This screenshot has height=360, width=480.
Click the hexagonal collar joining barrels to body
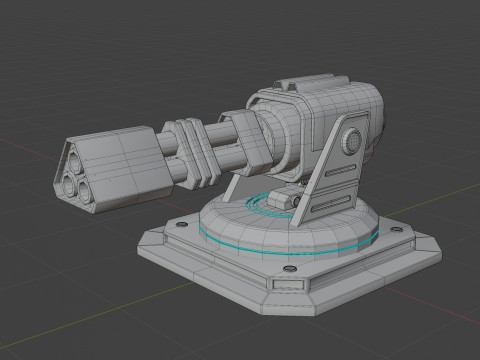(246, 142)
